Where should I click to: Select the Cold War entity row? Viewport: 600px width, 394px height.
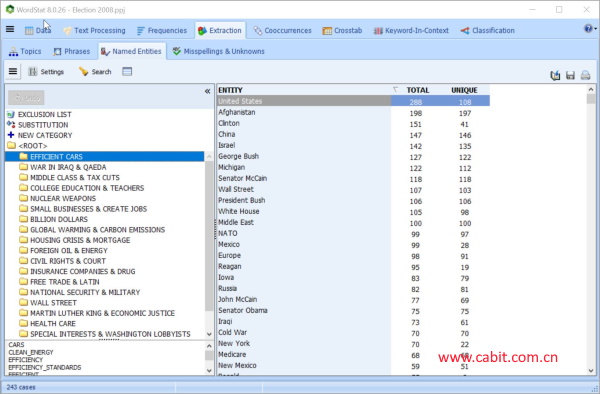pos(353,333)
